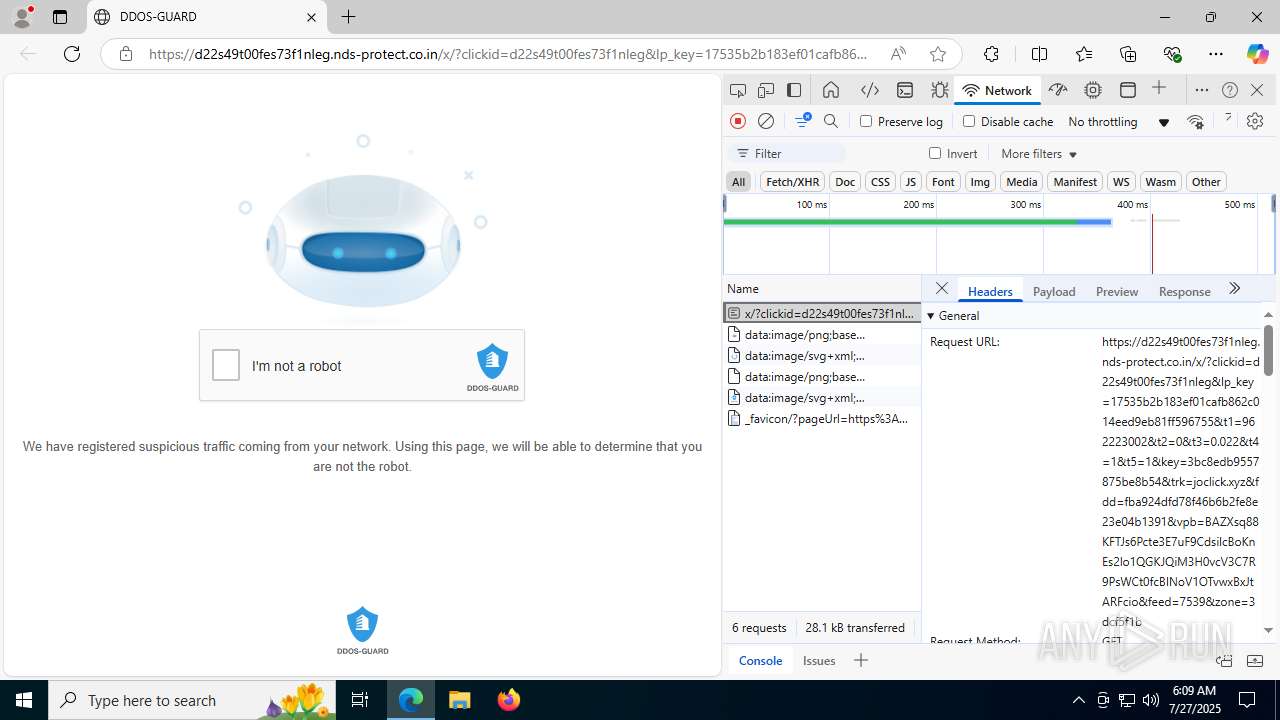Reload the browser page
Viewport: 1280px width, 720px height.
pyautogui.click(x=72, y=54)
